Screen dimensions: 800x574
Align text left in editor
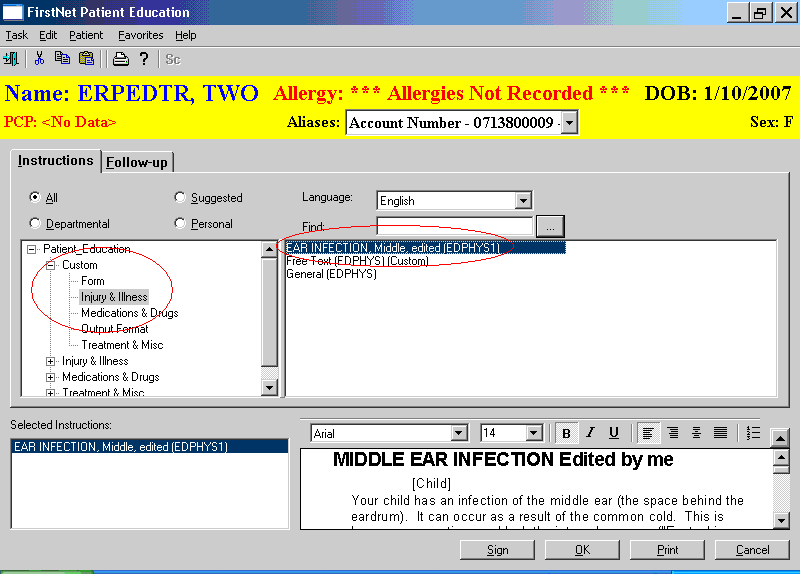click(648, 433)
